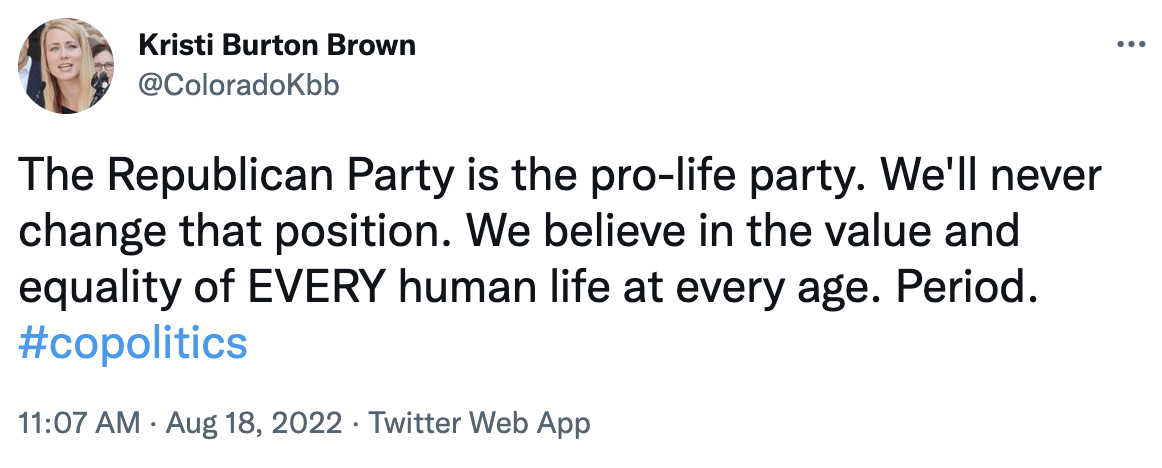Image resolution: width=1162 pixels, height=468 pixels.
Task: Open the Twitter Web App source link
Action: tap(480, 423)
